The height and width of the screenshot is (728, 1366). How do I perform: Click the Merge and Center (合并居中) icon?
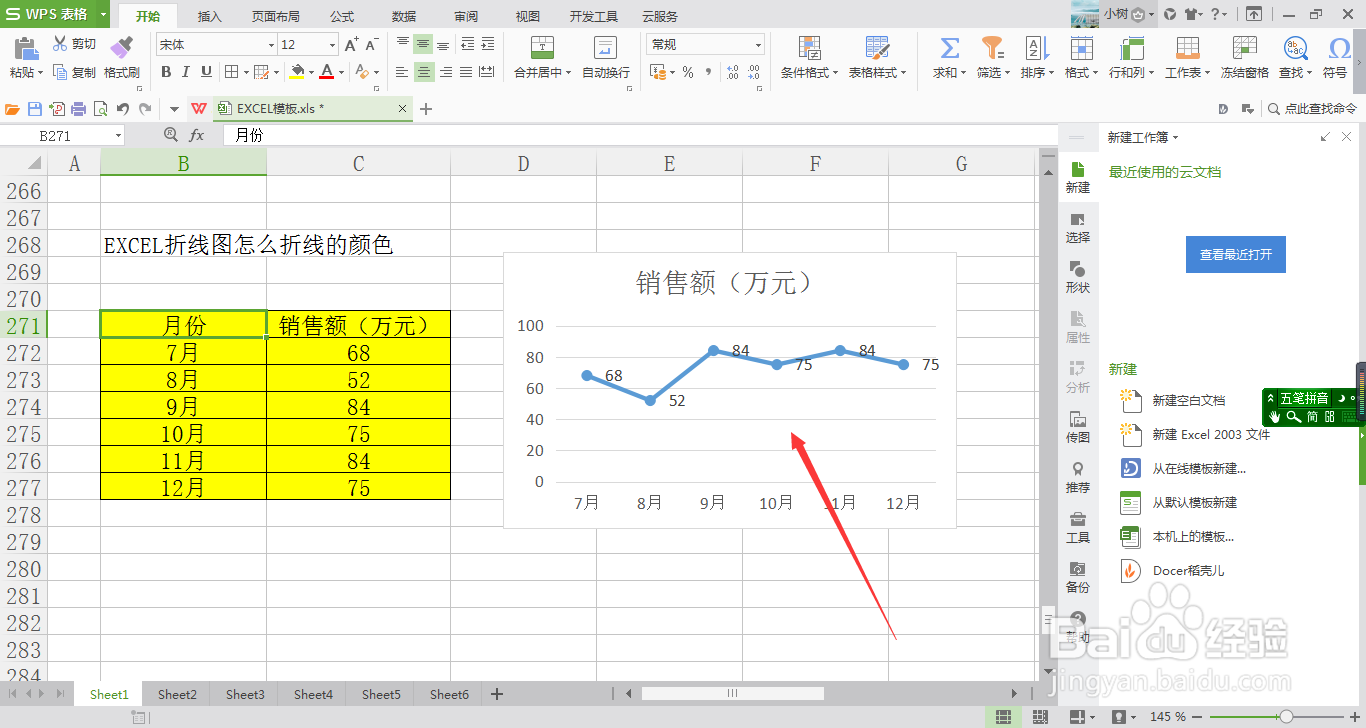542,48
